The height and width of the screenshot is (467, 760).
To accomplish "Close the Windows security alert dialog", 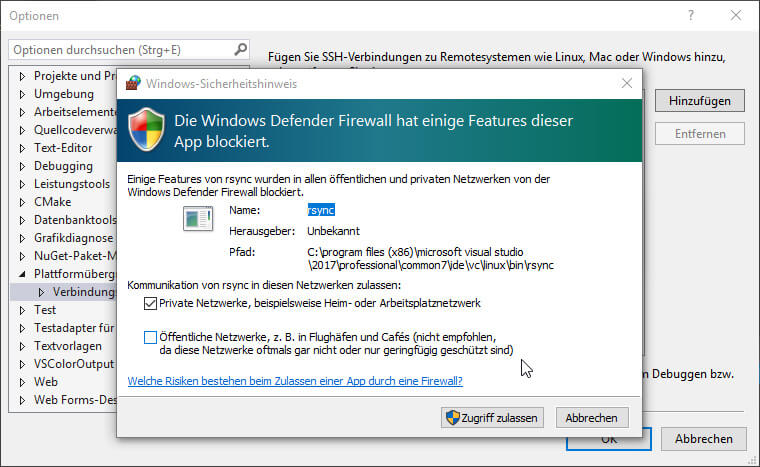I will tap(626, 83).
